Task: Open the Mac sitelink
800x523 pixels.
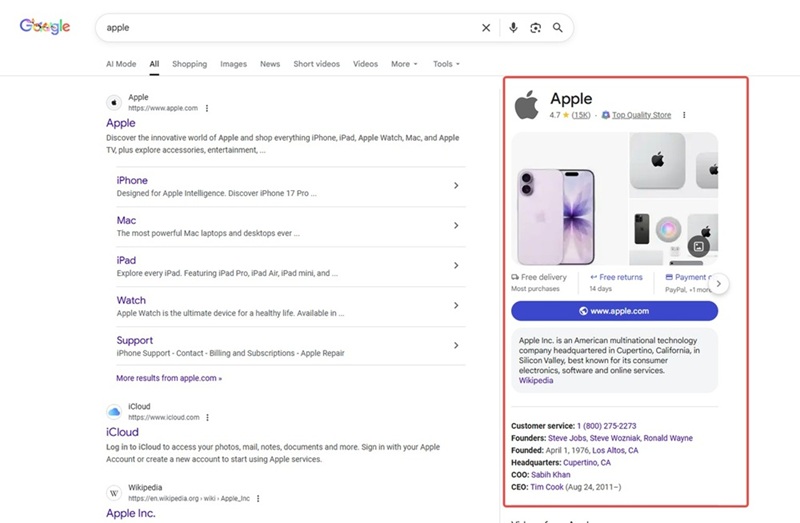Action: pyautogui.click(x=126, y=220)
